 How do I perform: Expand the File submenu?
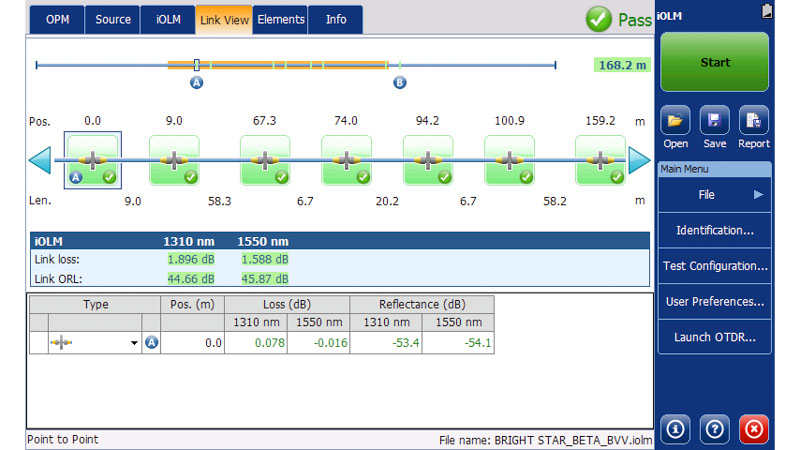pyautogui.click(x=715, y=194)
